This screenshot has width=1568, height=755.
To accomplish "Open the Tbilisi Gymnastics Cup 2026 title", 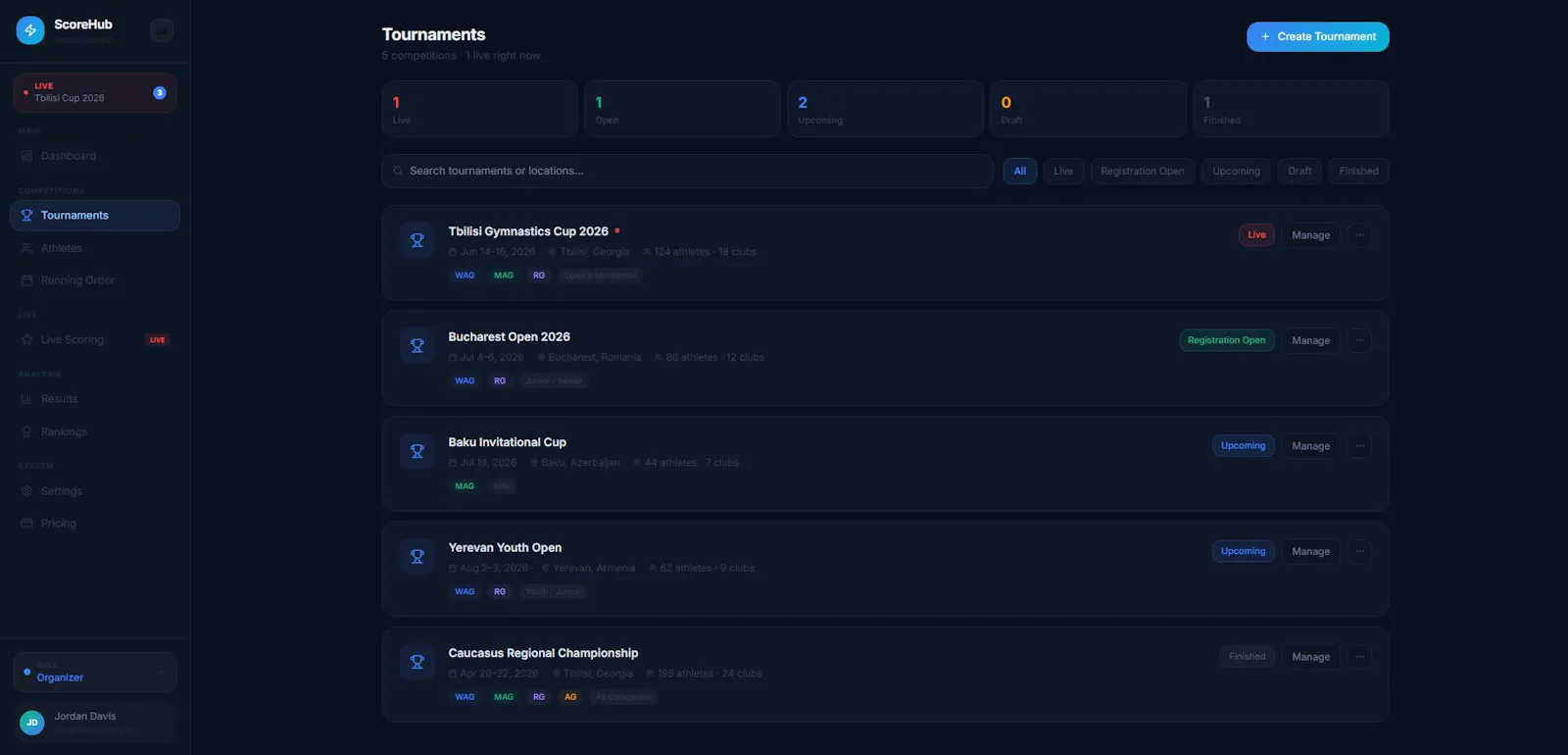I will (x=528, y=231).
